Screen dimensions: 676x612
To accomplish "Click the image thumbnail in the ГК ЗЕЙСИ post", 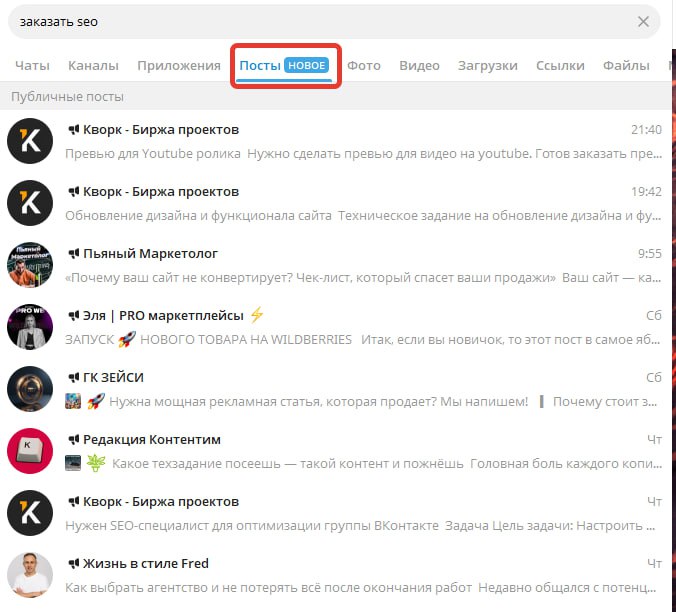I will point(73,401).
